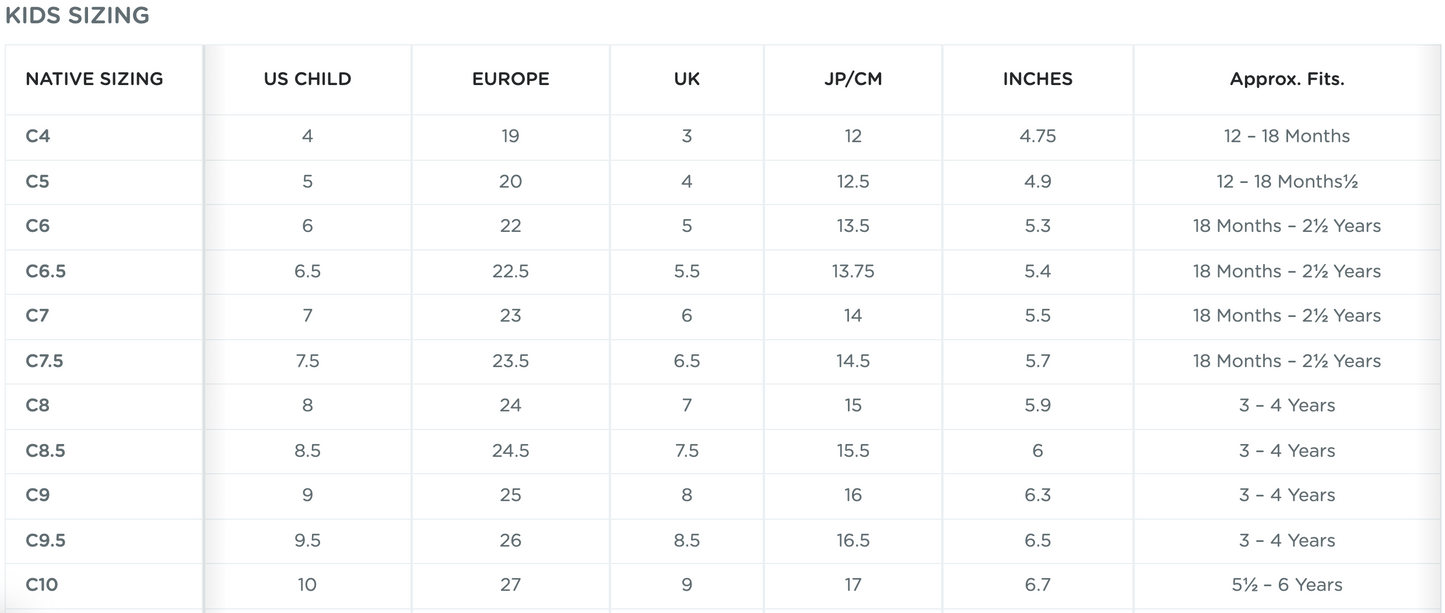Viewport: 1445px width, 613px height.
Task: Click the KIDS SIZING heading
Action: coord(77,16)
